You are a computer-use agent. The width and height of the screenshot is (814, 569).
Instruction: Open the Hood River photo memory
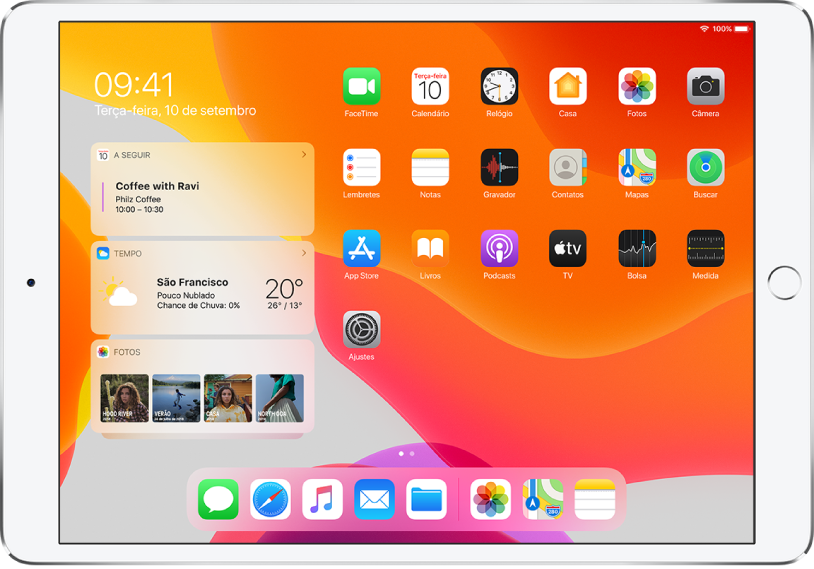pyautogui.click(x=125, y=398)
